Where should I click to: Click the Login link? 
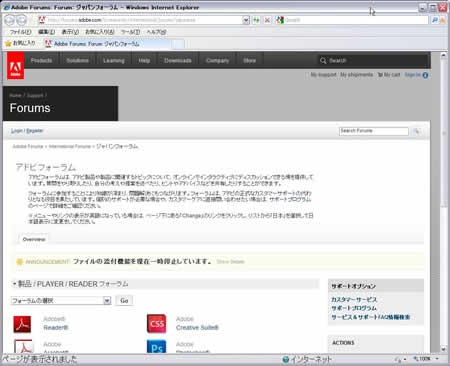pos(17,131)
